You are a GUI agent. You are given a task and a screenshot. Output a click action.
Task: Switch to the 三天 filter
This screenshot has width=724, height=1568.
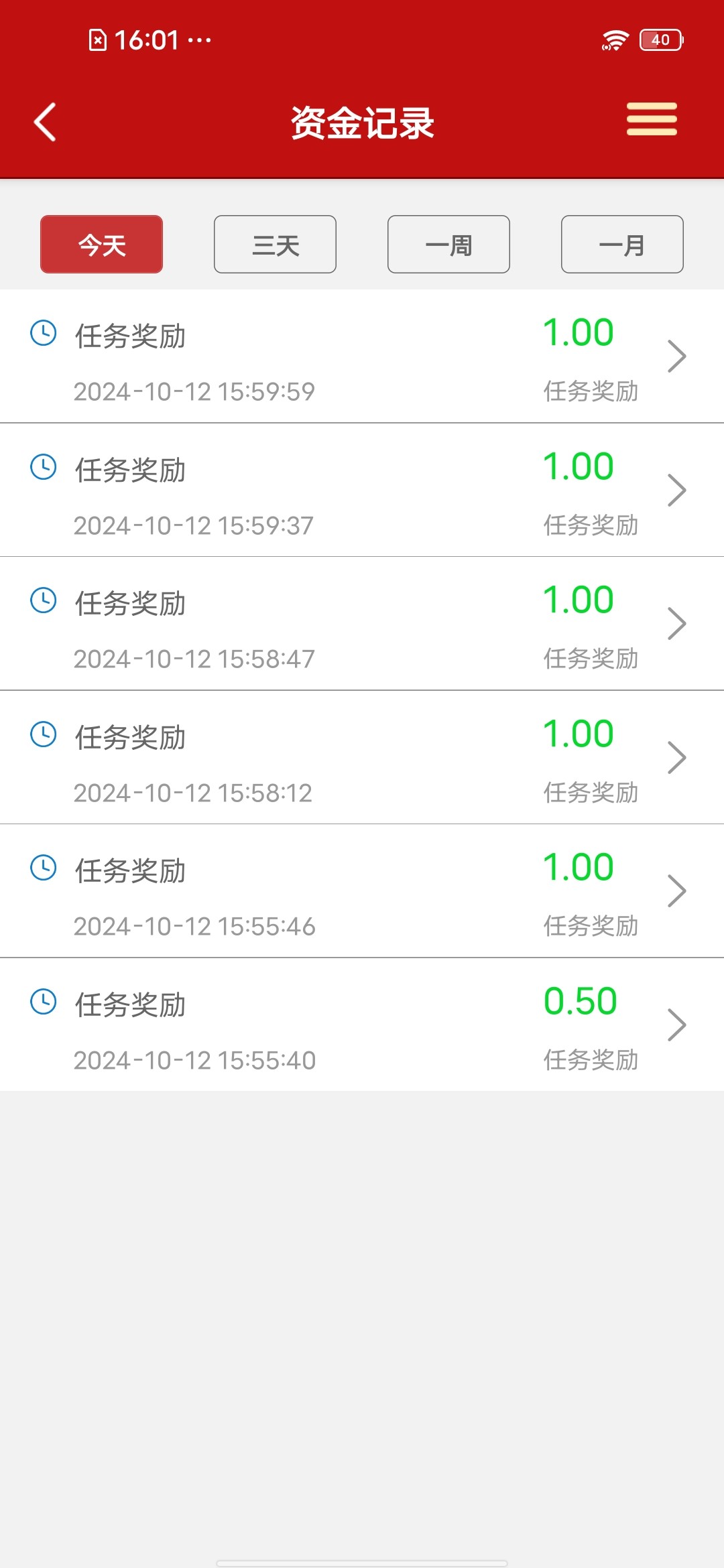(x=275, y=245)
